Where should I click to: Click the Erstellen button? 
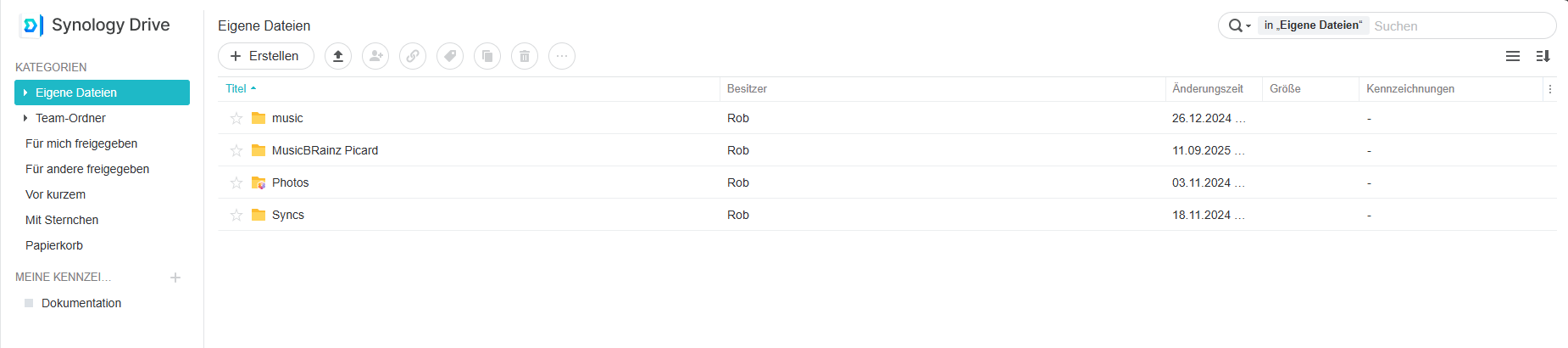(x=265, y=56)
